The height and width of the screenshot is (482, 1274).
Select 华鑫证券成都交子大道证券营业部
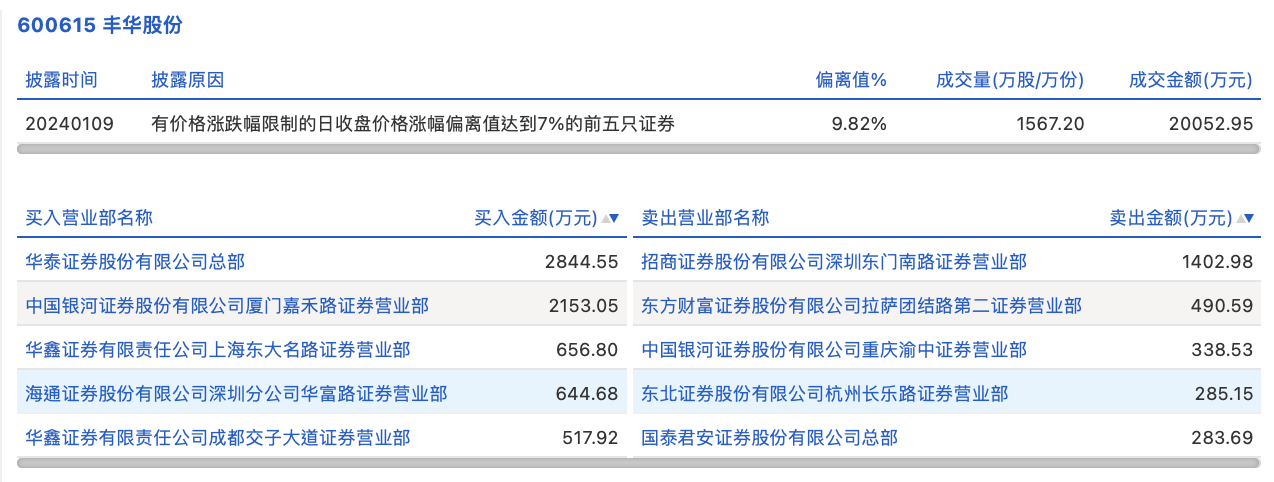[218, 437]
